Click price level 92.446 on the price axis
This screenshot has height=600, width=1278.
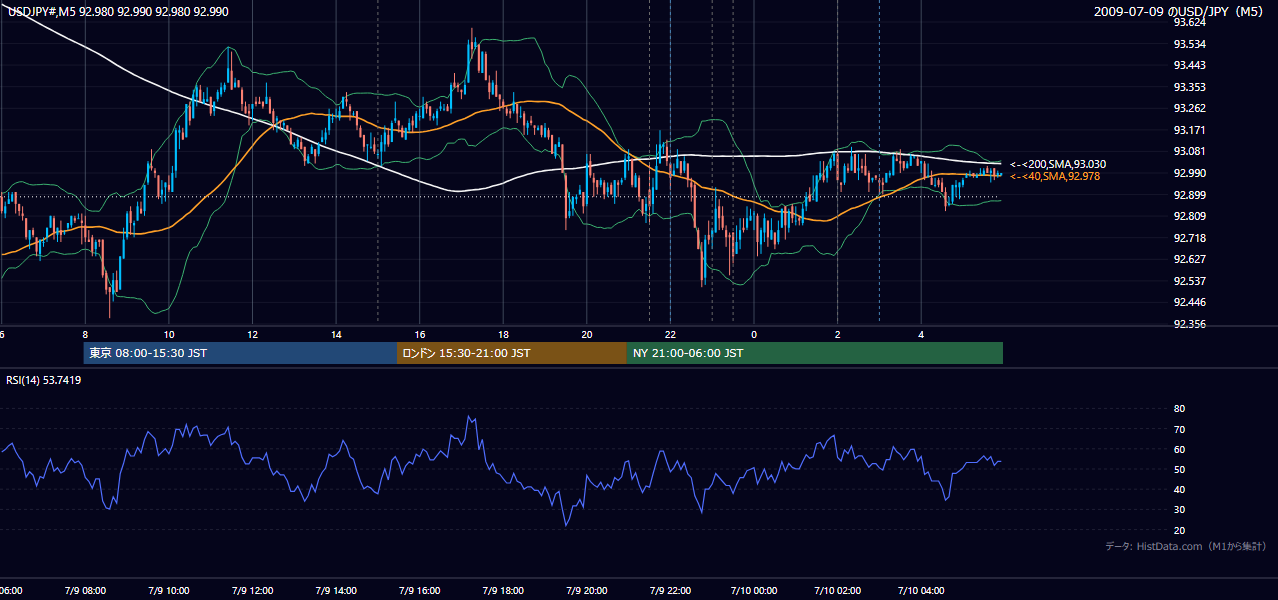pyautogui.click(x=1189, y=302)
